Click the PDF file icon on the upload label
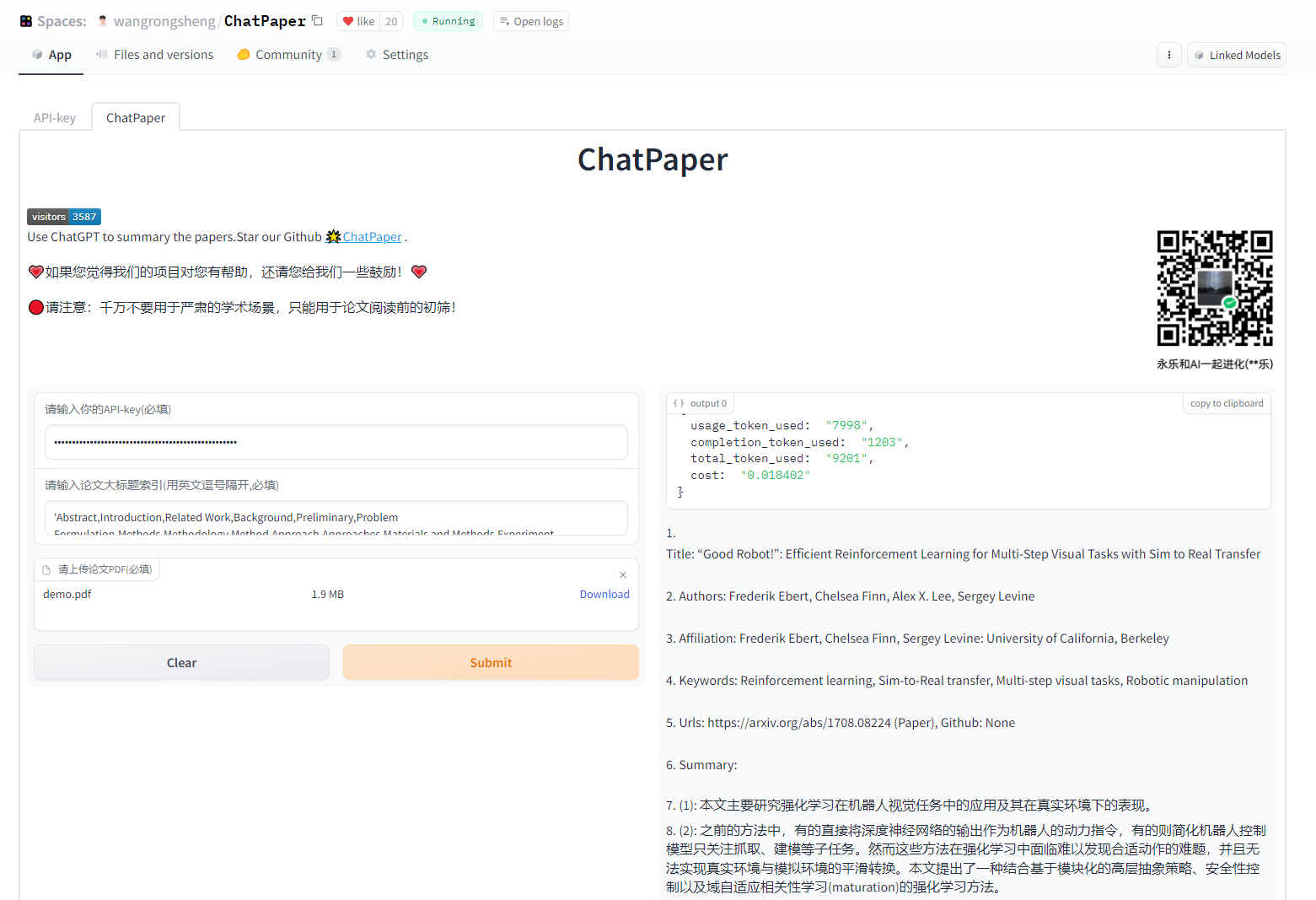This screenshot has height=900, width=1316. (46, 569)
